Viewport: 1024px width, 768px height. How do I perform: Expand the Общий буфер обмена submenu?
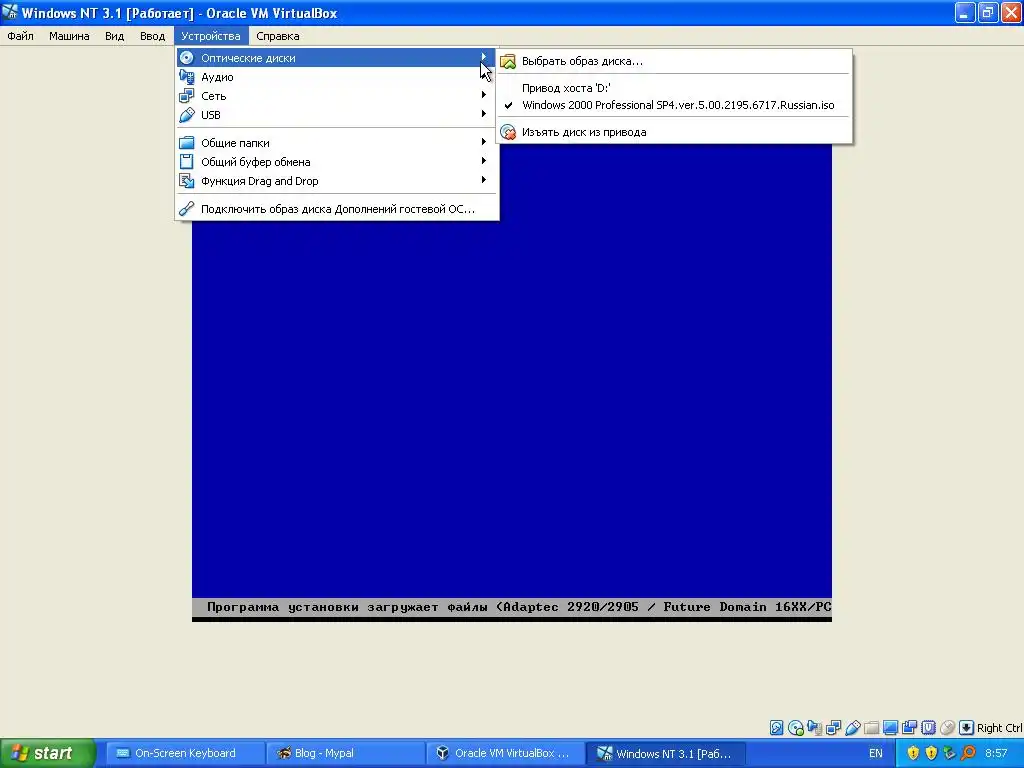click(x=337, y=162)
